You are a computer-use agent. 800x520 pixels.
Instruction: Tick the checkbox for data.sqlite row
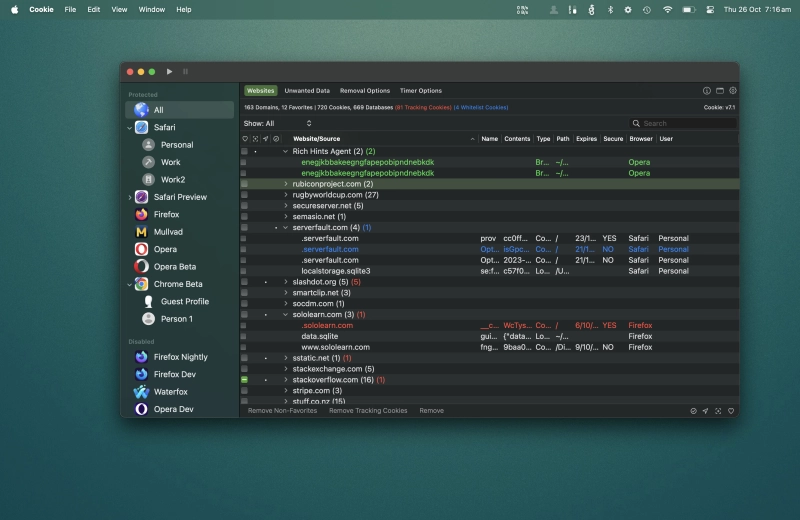point(243,337)
